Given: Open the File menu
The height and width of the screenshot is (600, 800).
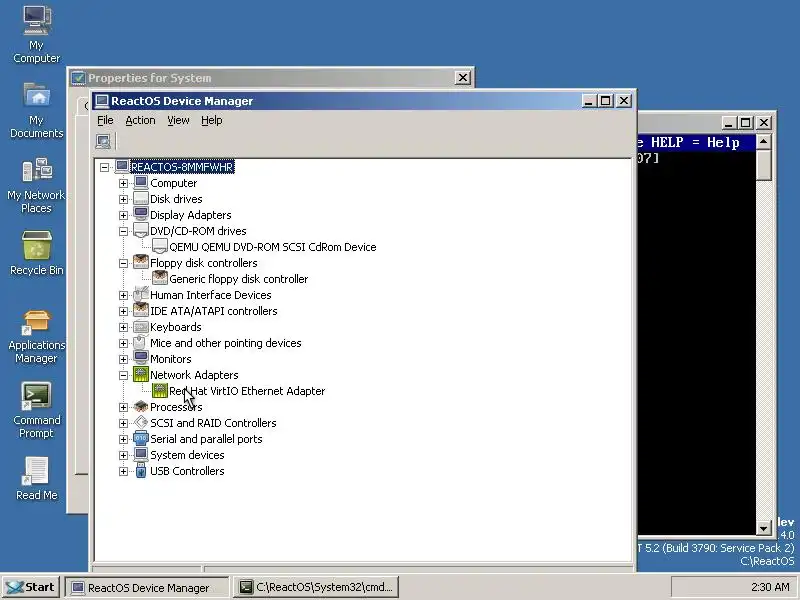Looking at the screenshot, I should [105, 120].
